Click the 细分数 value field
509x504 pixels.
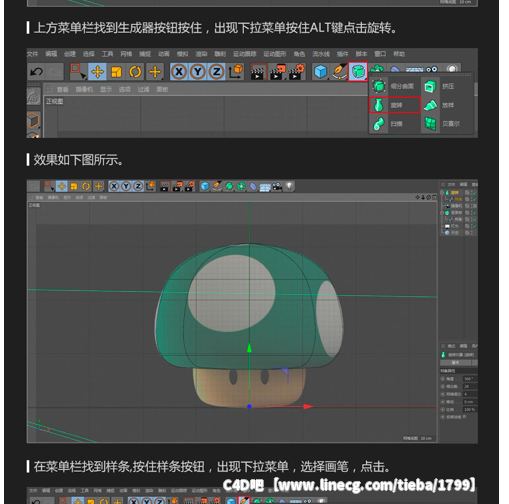point(469,387)
